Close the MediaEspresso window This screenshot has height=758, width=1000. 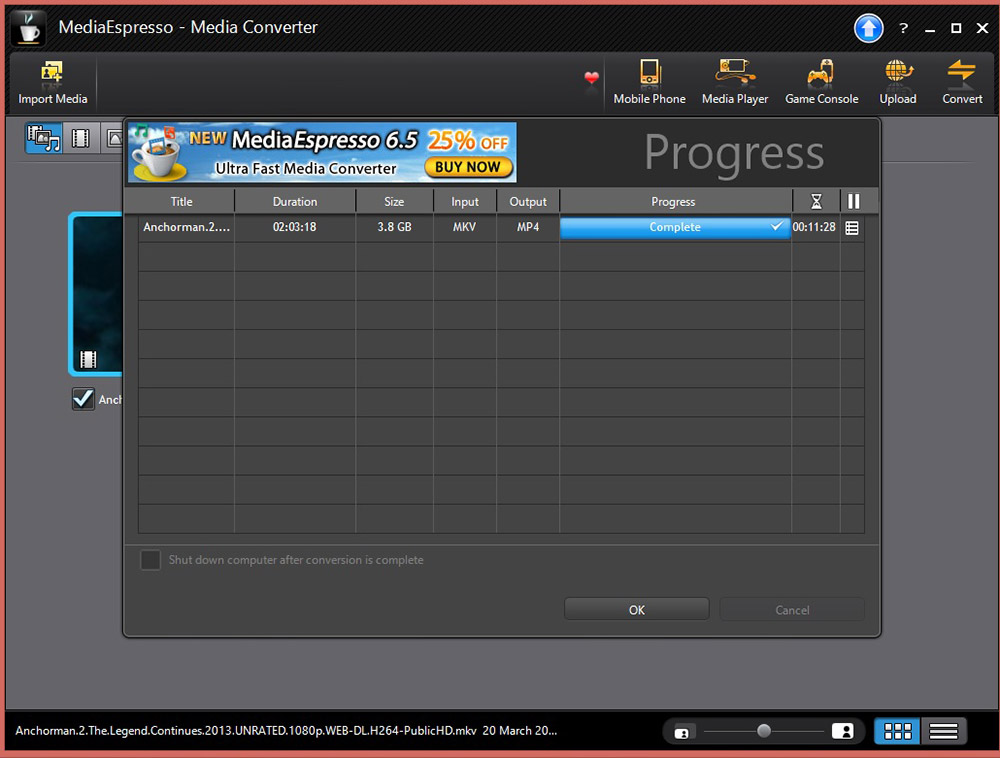click(x=982, y=28)
